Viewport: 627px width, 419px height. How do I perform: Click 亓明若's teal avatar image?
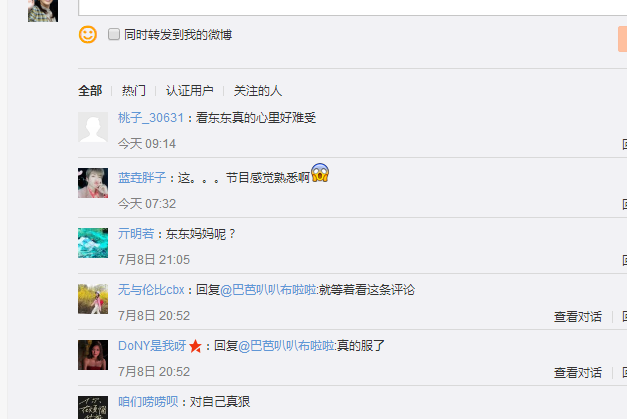(x=93, y=243)
